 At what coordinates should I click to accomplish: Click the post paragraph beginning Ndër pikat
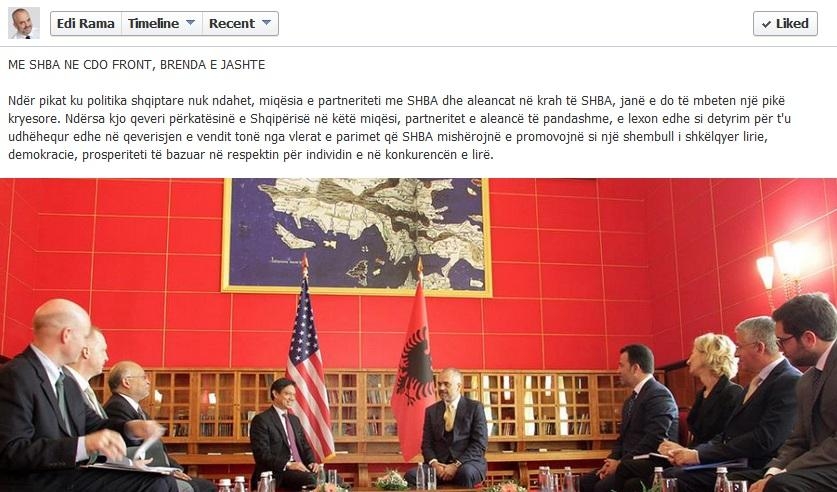pos(399,128)
